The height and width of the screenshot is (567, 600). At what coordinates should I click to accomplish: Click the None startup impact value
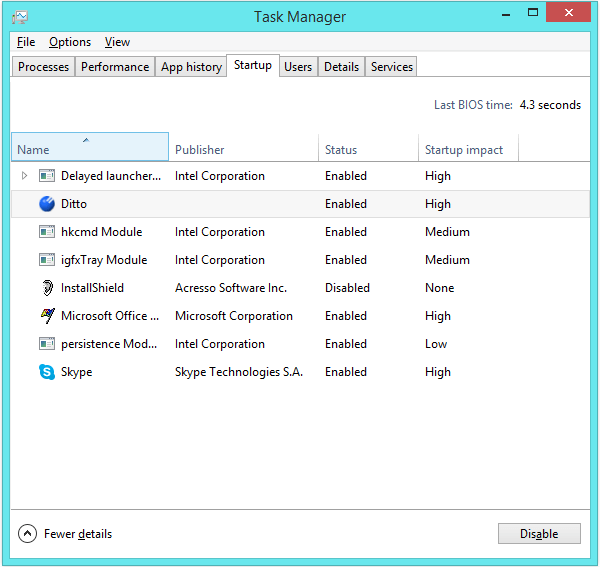[x=439, y=288]
